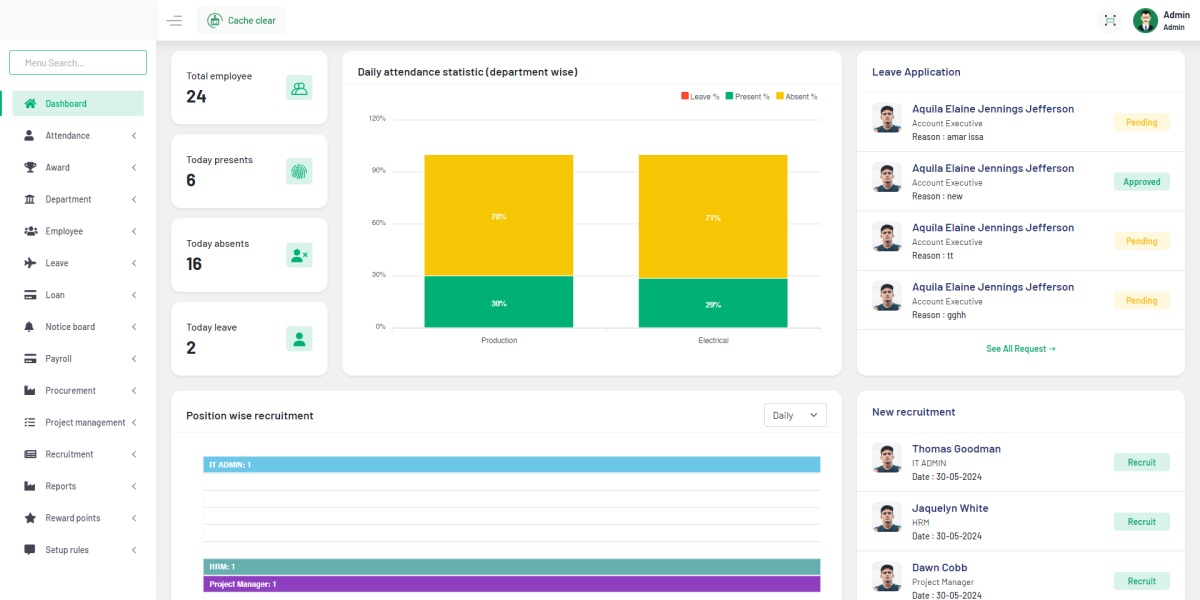The height and width of the screenshot is (600, 1200).
Task: Toggle the Leave % legend series
Action: pos(700,96)
